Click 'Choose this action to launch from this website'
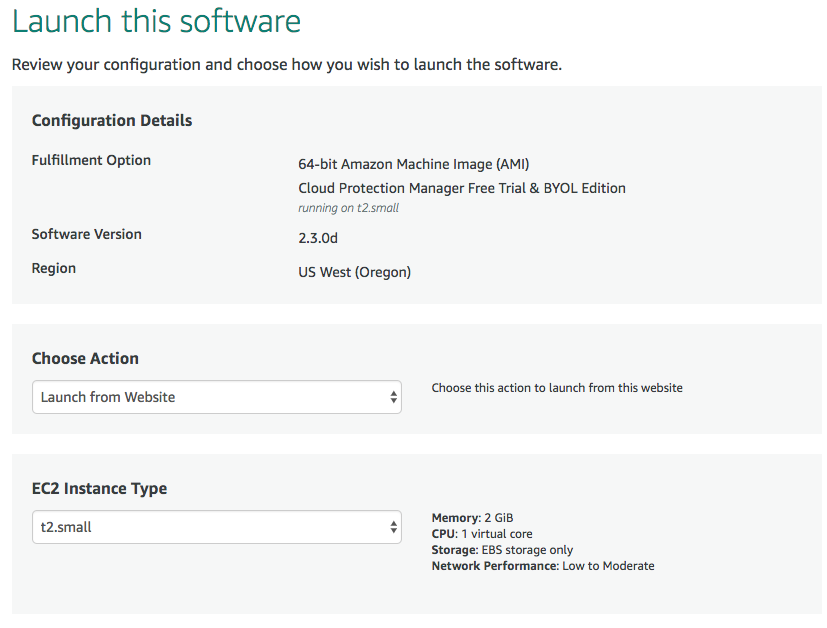 click(557, 388)
